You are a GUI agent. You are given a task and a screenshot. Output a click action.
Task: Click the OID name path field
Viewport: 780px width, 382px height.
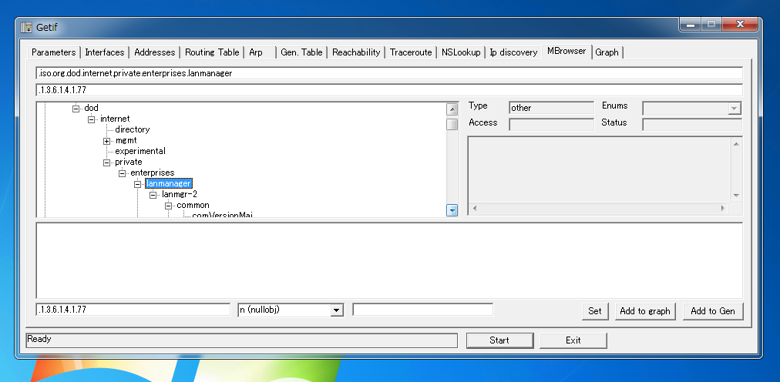[389, 74]
